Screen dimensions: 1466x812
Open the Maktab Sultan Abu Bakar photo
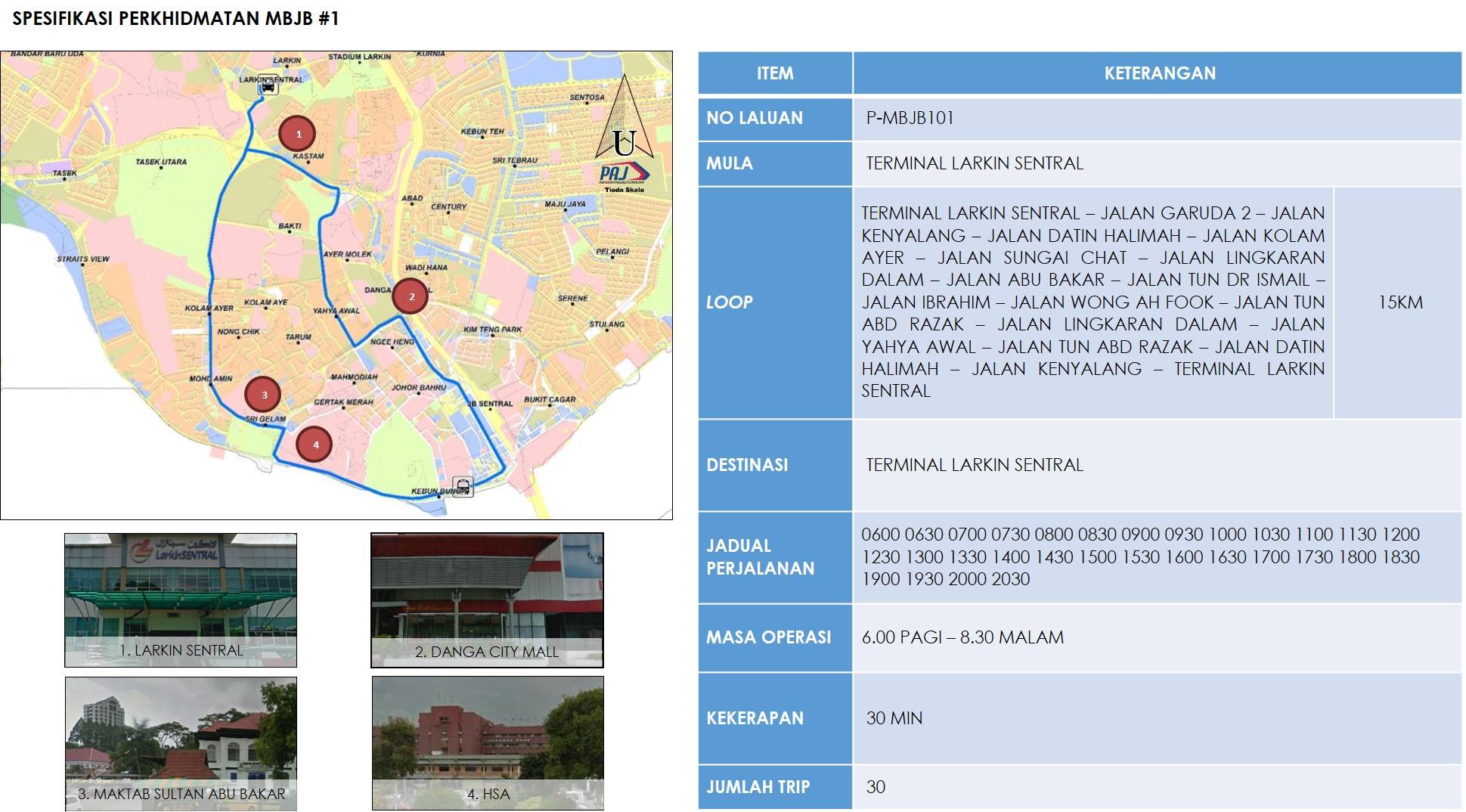coord(181,743)
